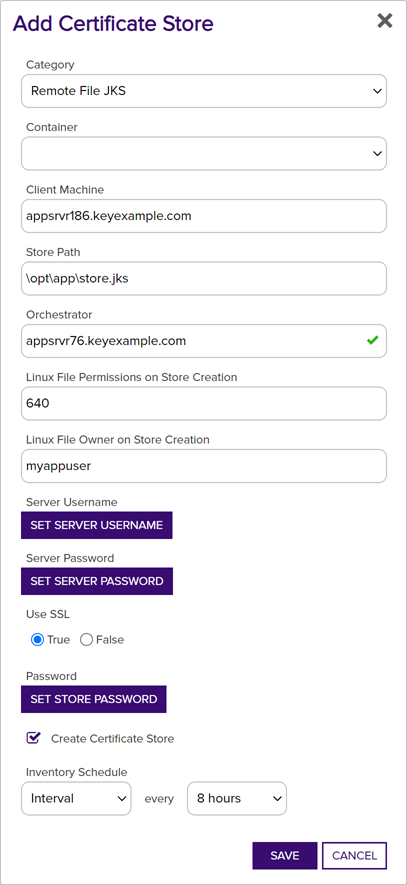Click the green checkmark in Orchestrator field
The image size is (407, 885).
372,340
